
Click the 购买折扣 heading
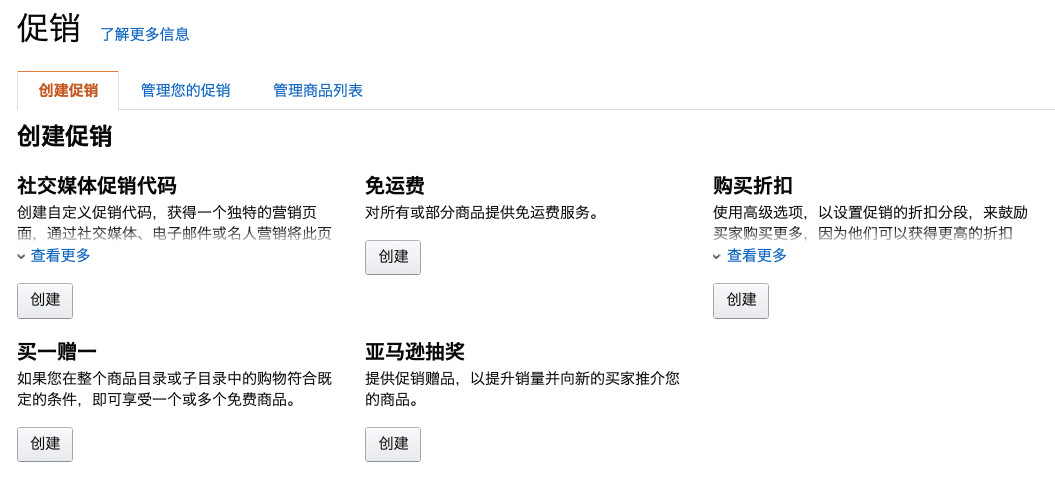[x=753, y=185]
